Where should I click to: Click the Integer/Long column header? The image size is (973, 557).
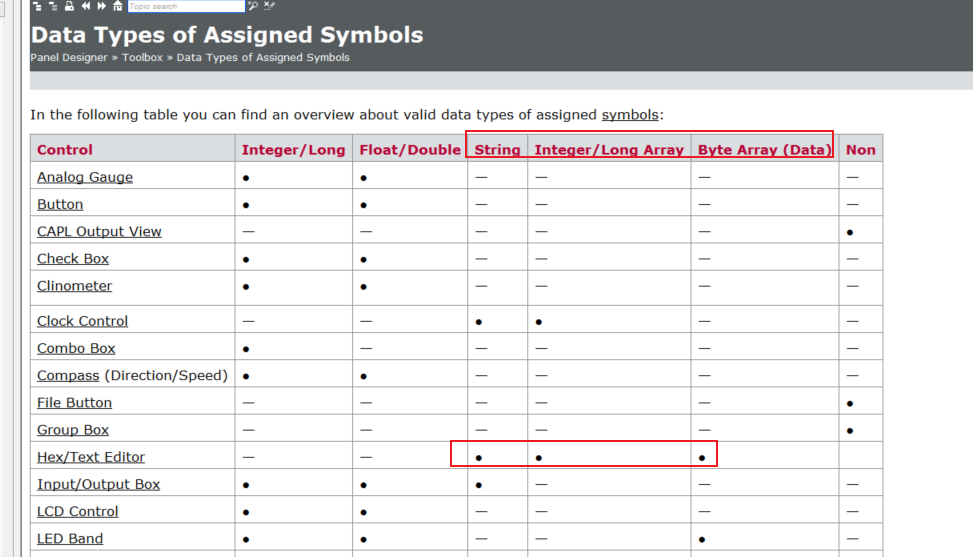294,150
